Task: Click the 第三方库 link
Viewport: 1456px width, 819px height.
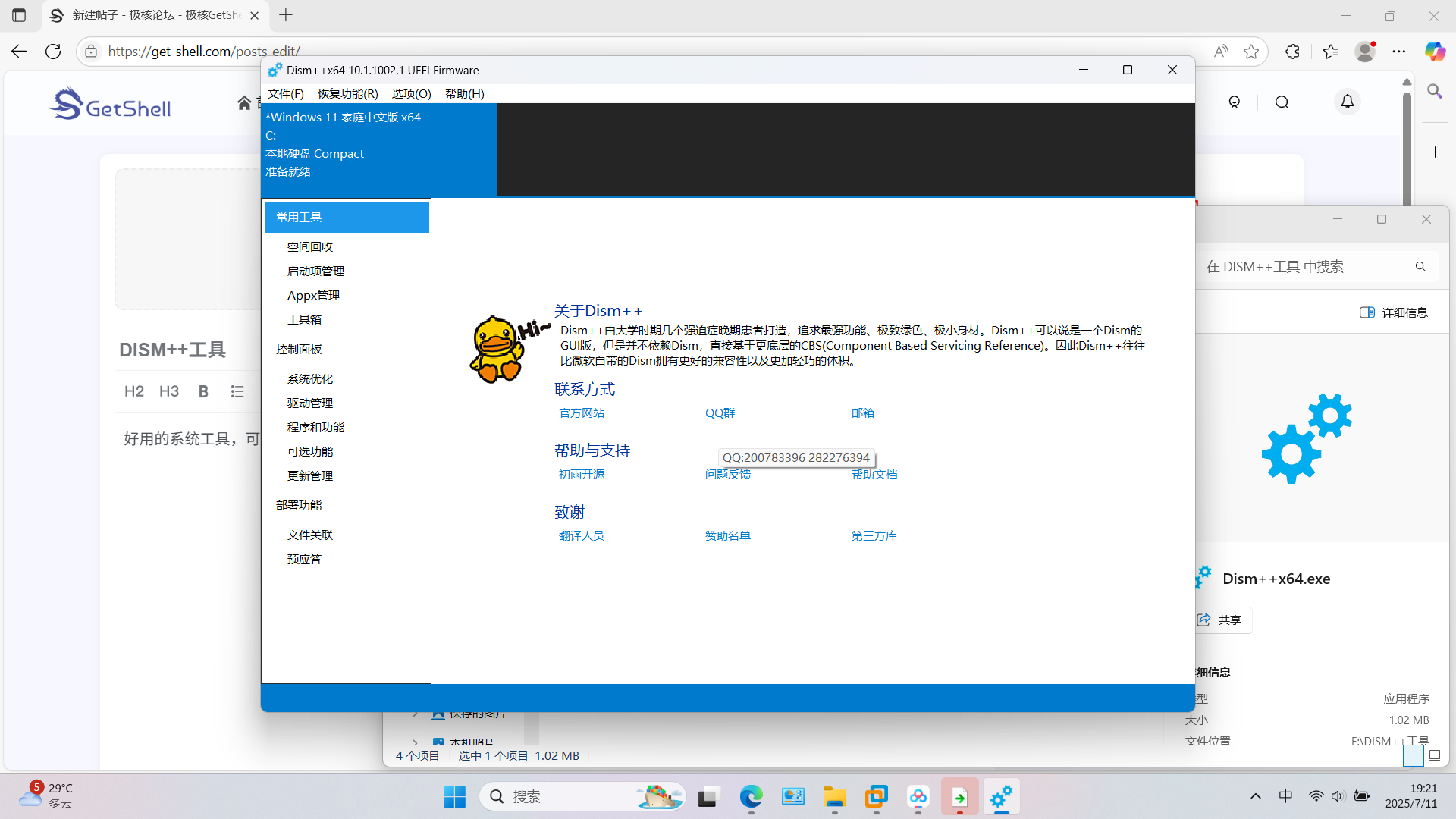Action: (x=874, y=535)
